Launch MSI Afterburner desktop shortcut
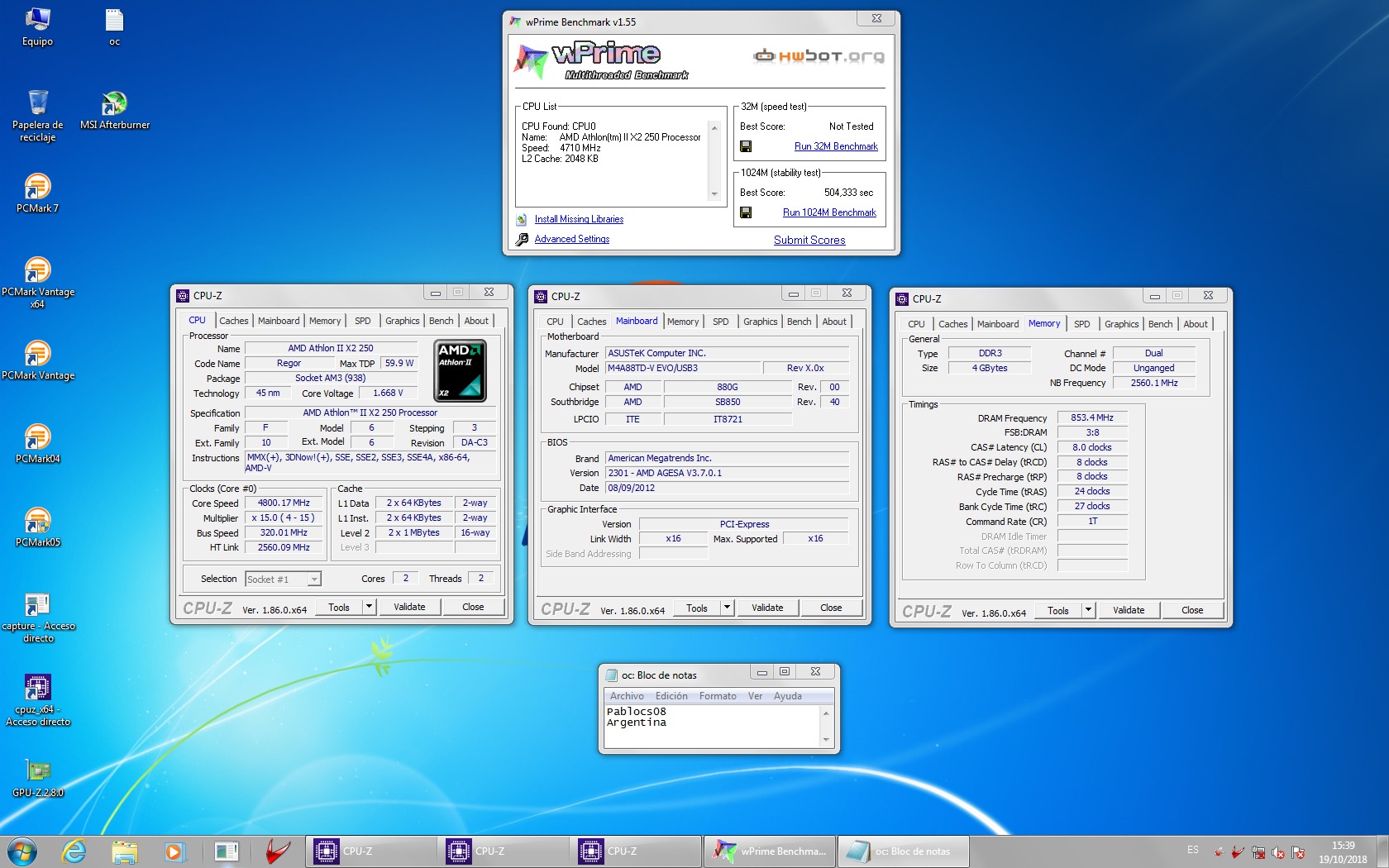This screenshot has width=1389, height=868. click(115, 110)
